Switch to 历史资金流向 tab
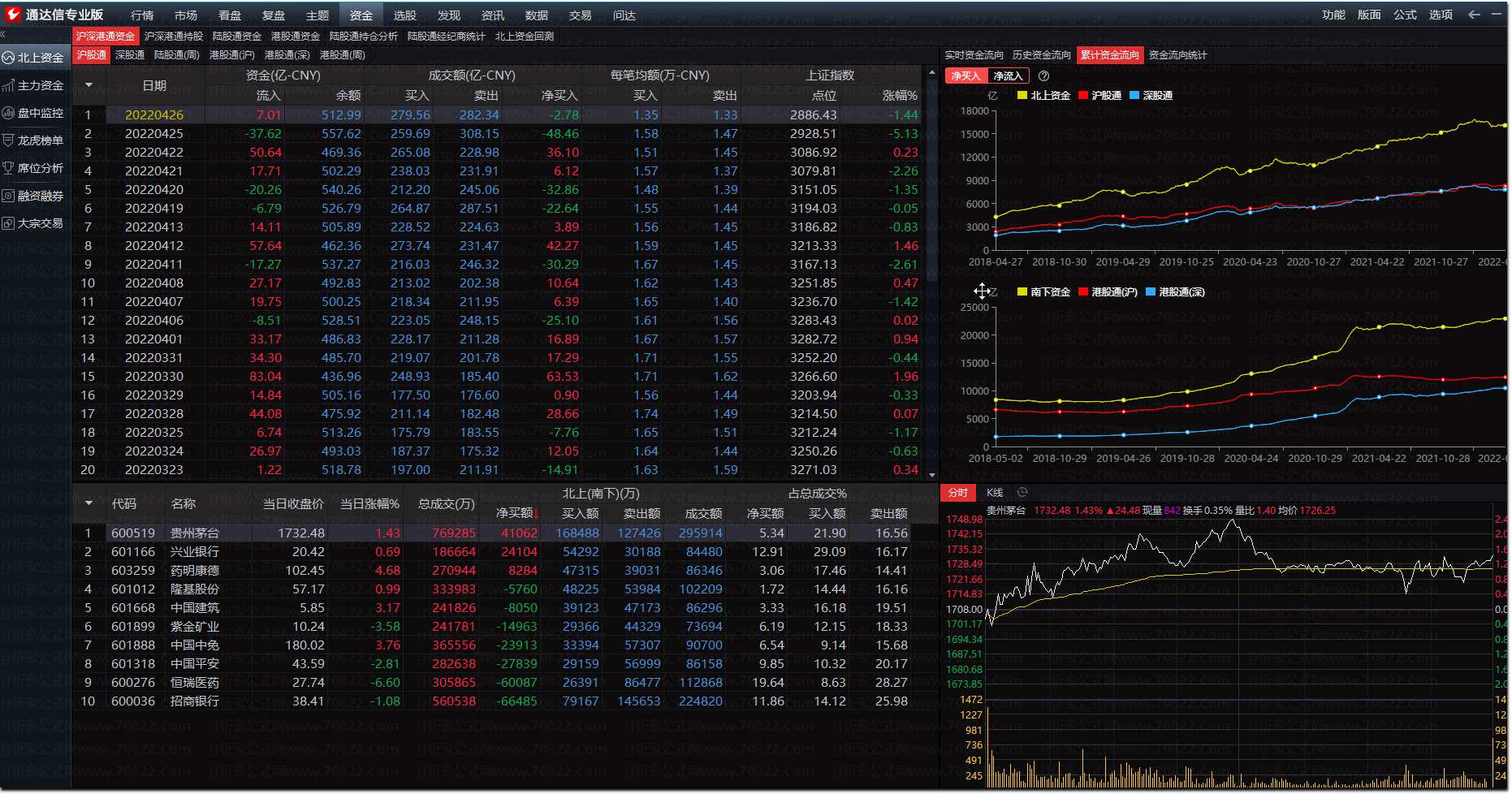1512x794 pixels. (x=1042, y=55)
